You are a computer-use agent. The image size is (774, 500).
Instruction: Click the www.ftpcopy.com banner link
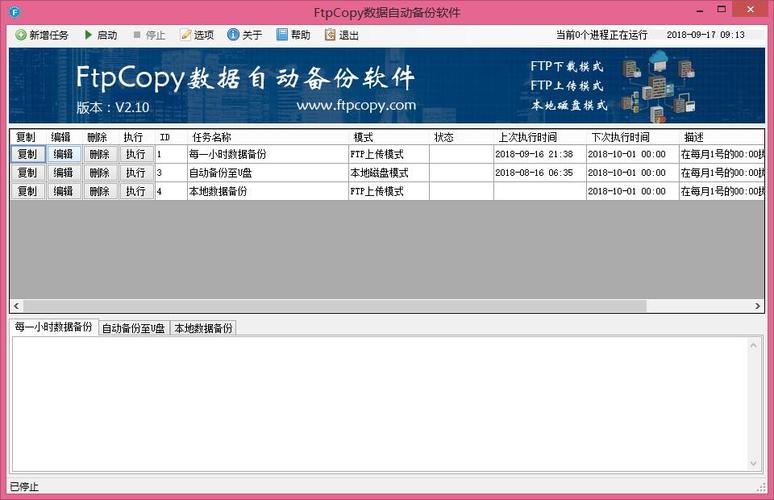point(356,105)
